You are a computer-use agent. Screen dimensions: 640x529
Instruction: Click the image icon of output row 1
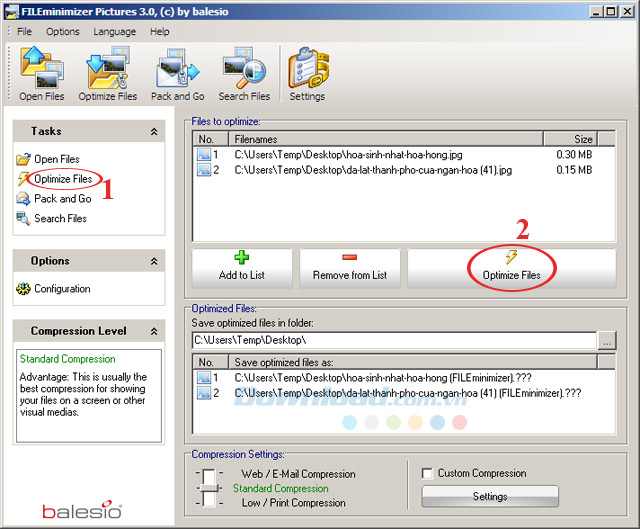point(204,378)
